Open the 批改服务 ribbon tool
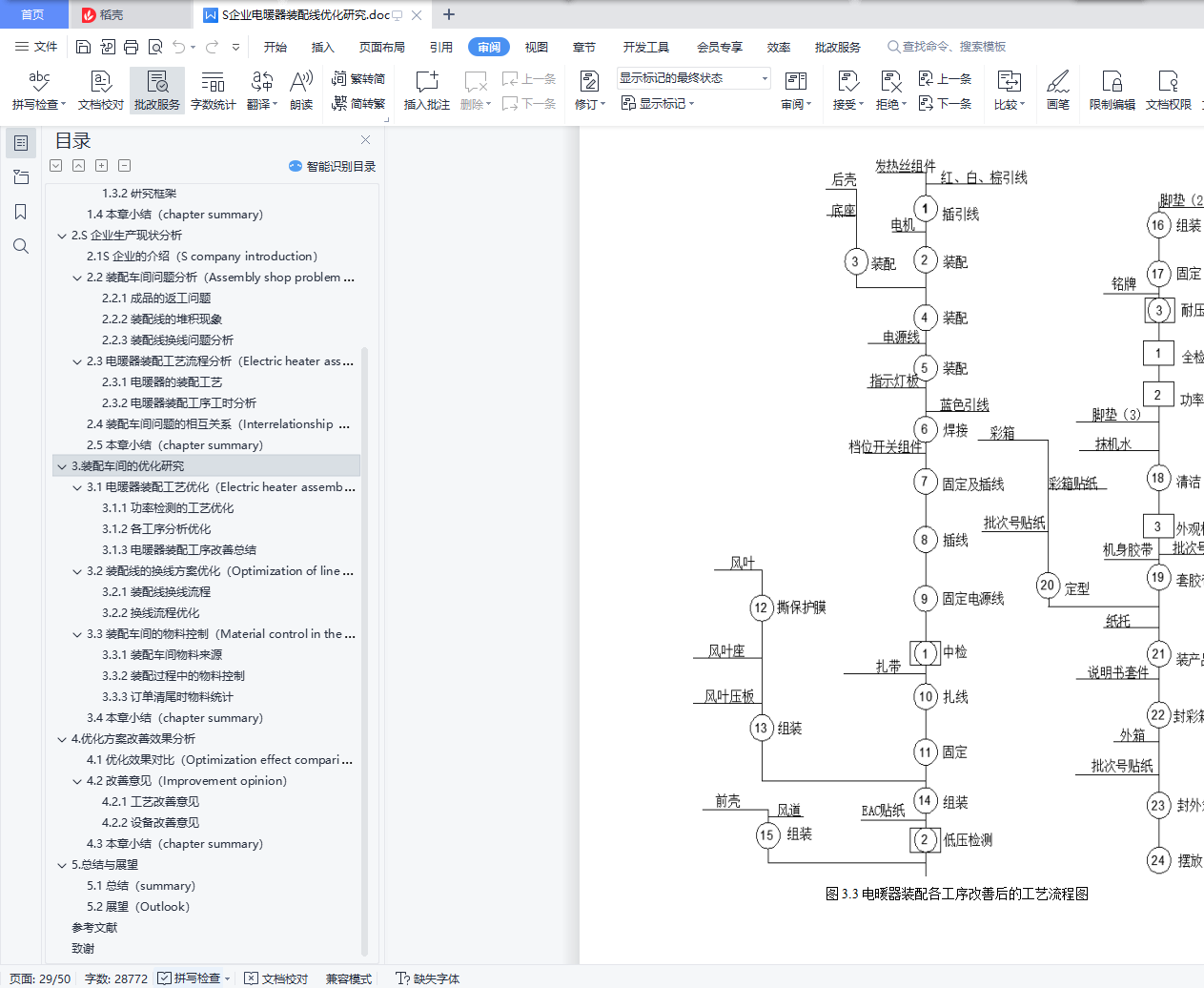 coord(157,91)
